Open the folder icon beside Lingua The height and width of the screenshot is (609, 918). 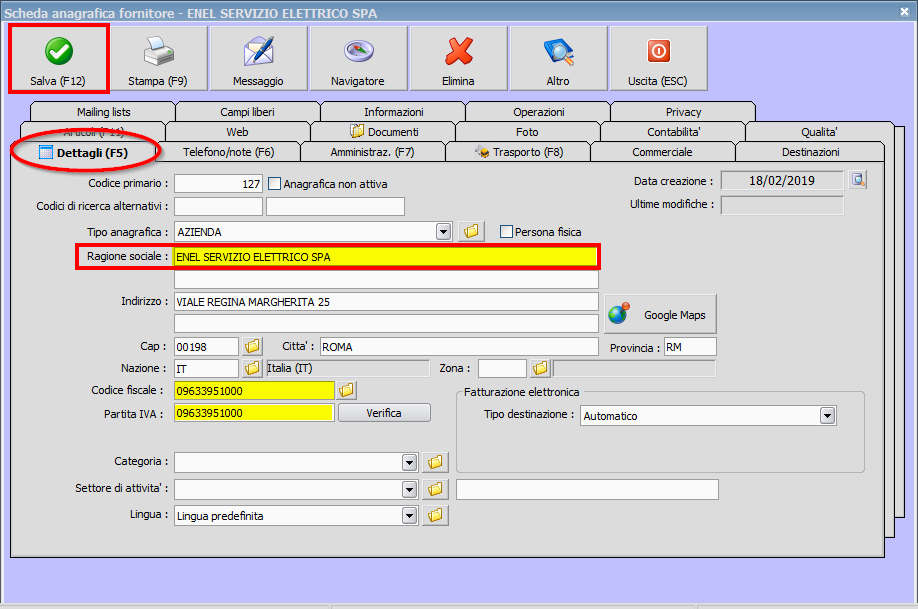click(x=435, y=515)
